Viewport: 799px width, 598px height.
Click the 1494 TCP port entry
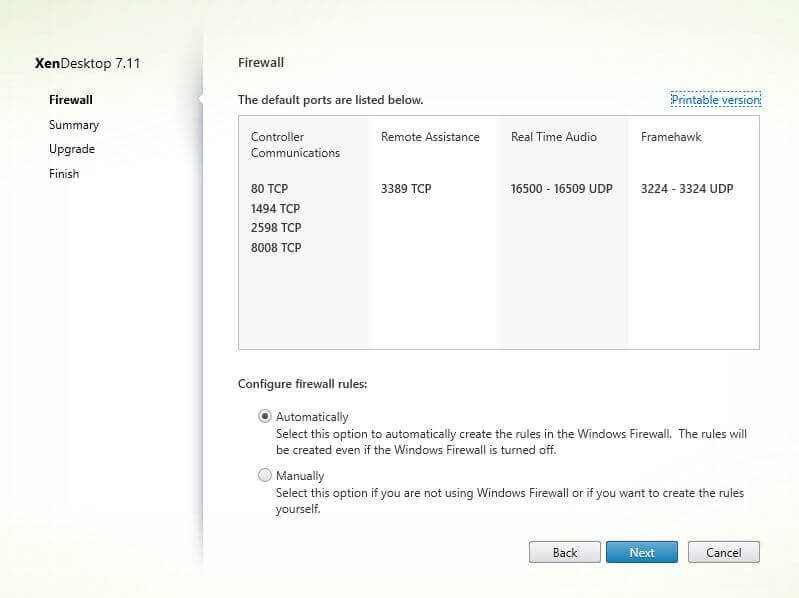[275, 209]
